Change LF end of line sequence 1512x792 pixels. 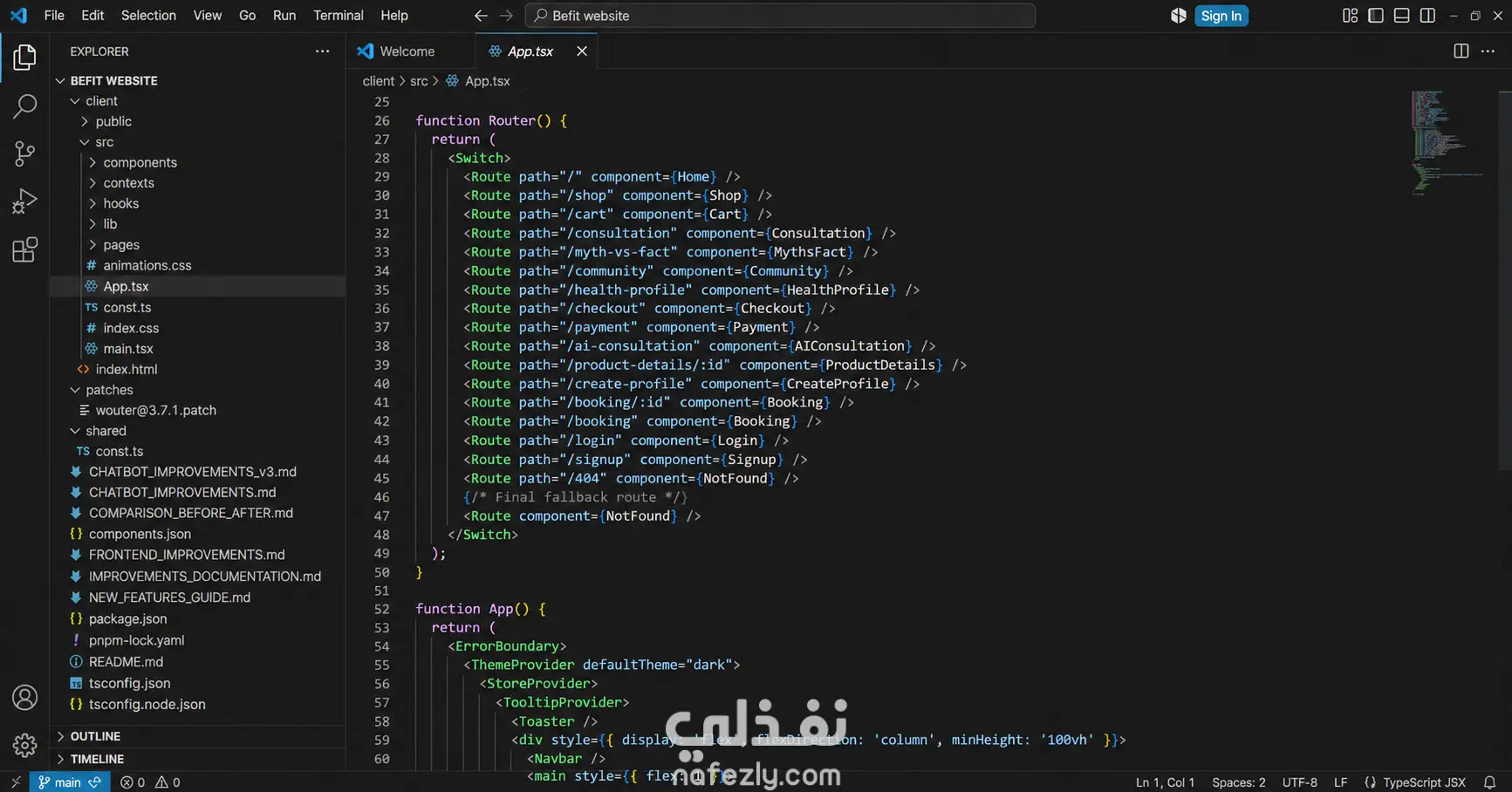tap(1341, 782)
